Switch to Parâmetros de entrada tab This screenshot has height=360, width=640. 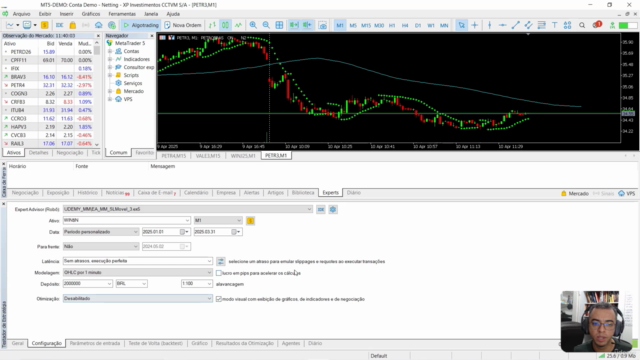(95, 343)
